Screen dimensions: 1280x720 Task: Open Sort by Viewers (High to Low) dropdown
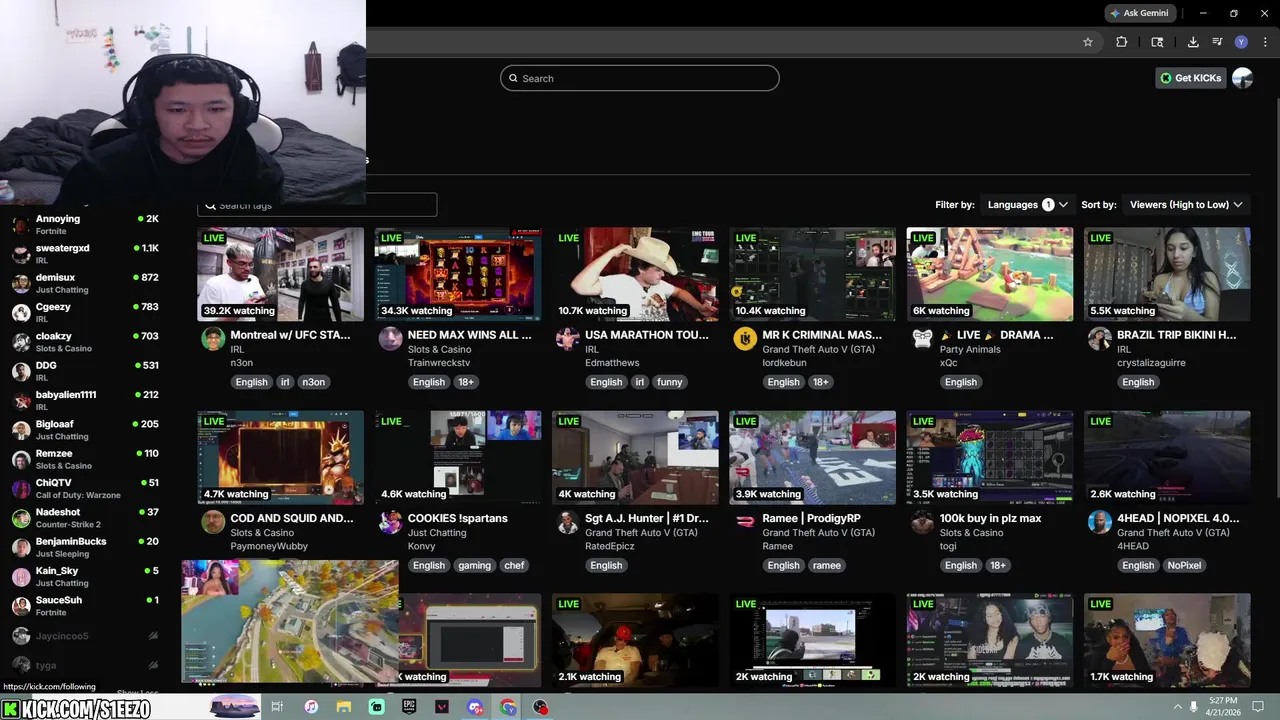coord(1187,204)
